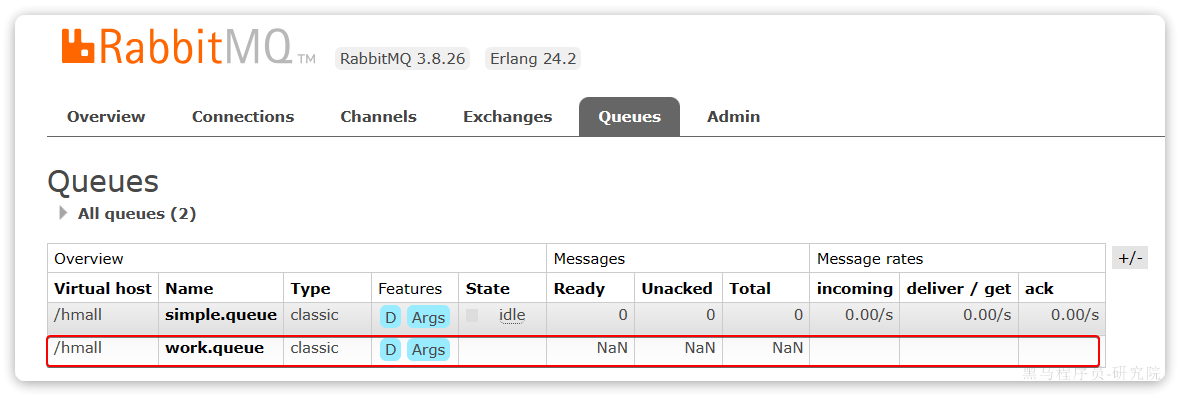1180x398 pixels.
Task: Click the Args badge for simple.queue
Action: (428, 317)
